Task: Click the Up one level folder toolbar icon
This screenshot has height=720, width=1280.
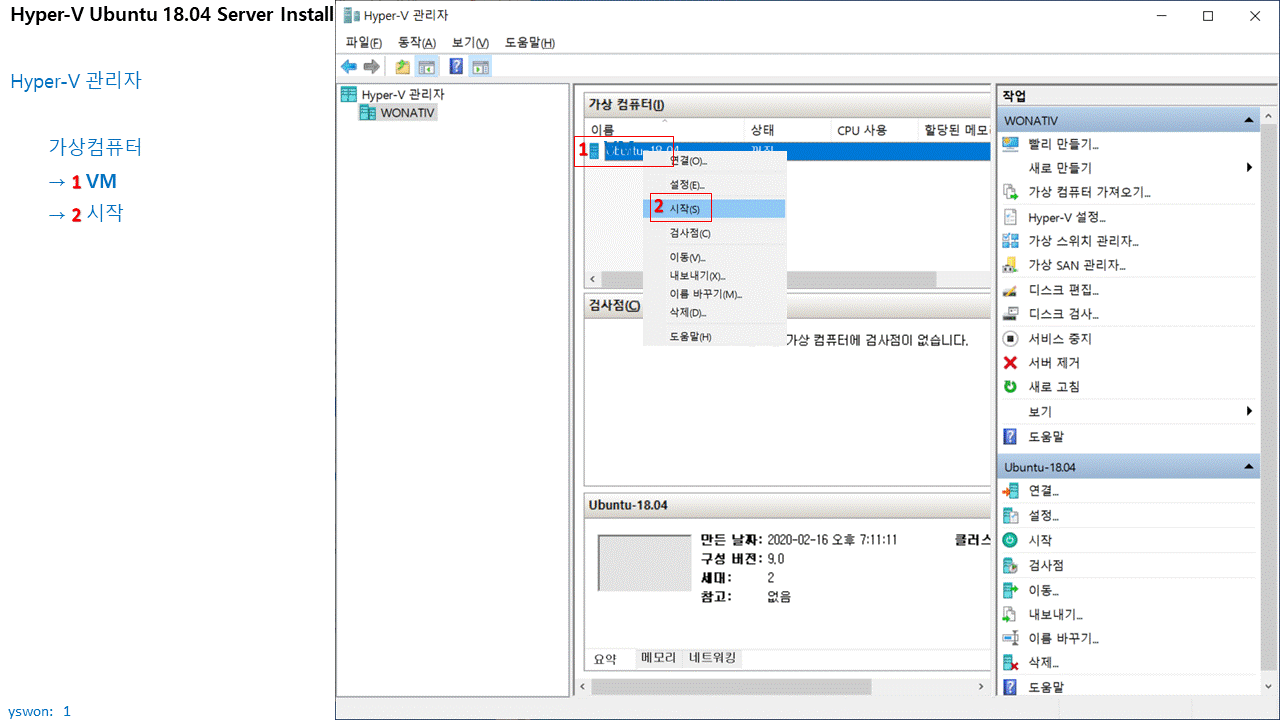Action: pos(402,67)
